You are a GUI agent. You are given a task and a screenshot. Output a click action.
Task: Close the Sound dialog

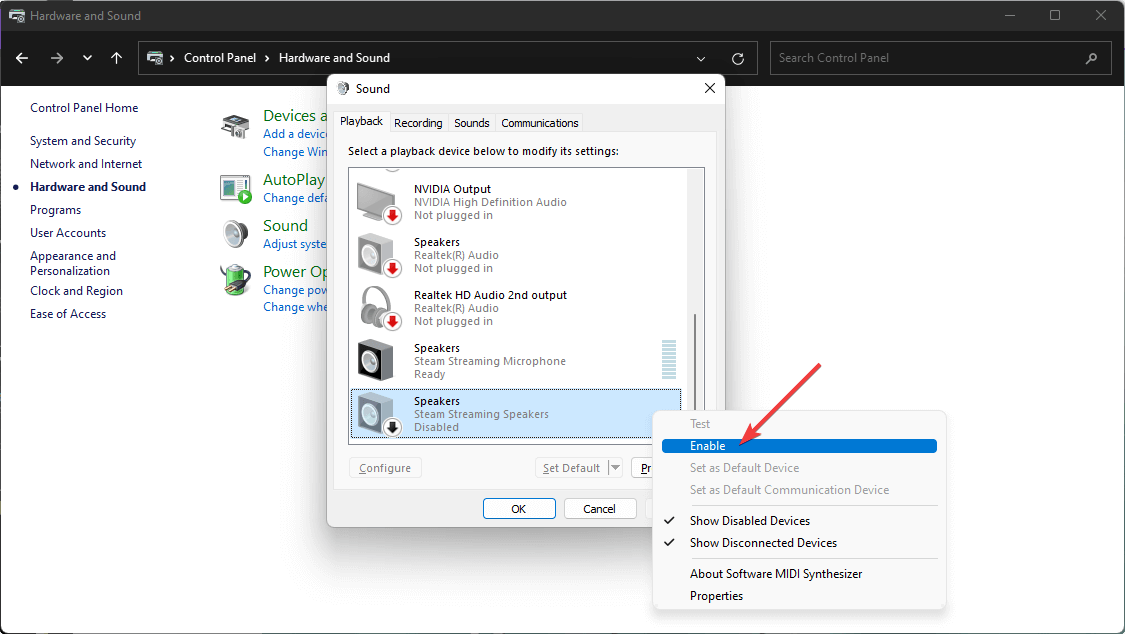(710, 88)
